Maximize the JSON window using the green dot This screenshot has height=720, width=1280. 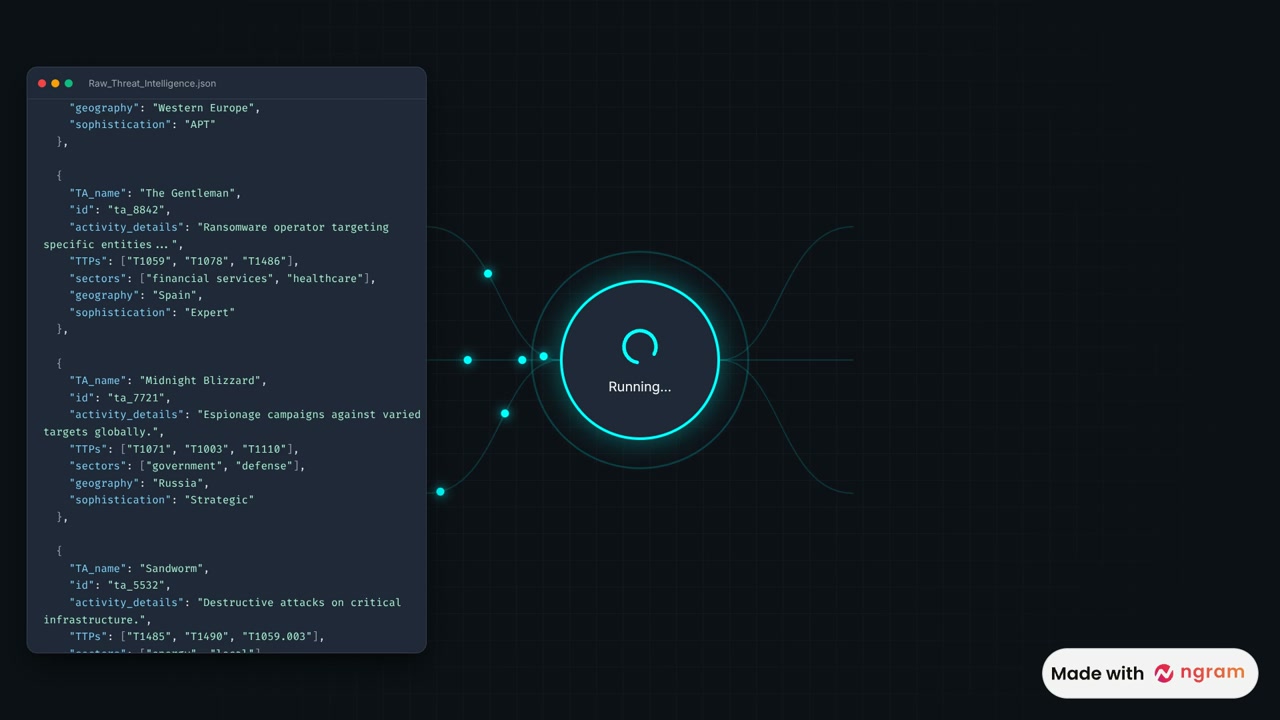pos(68,83)
